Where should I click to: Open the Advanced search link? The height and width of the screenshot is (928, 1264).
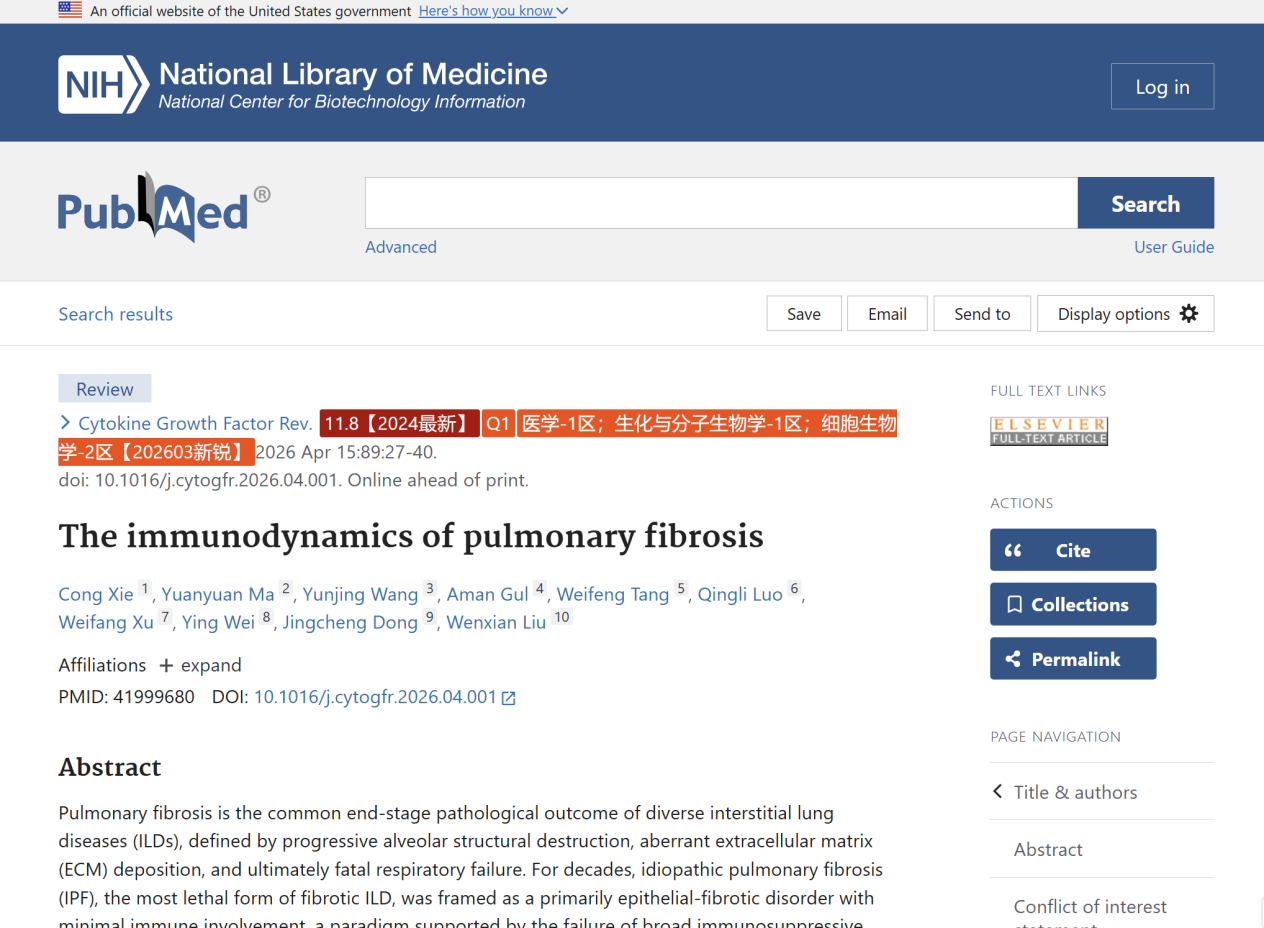point(400,247)
